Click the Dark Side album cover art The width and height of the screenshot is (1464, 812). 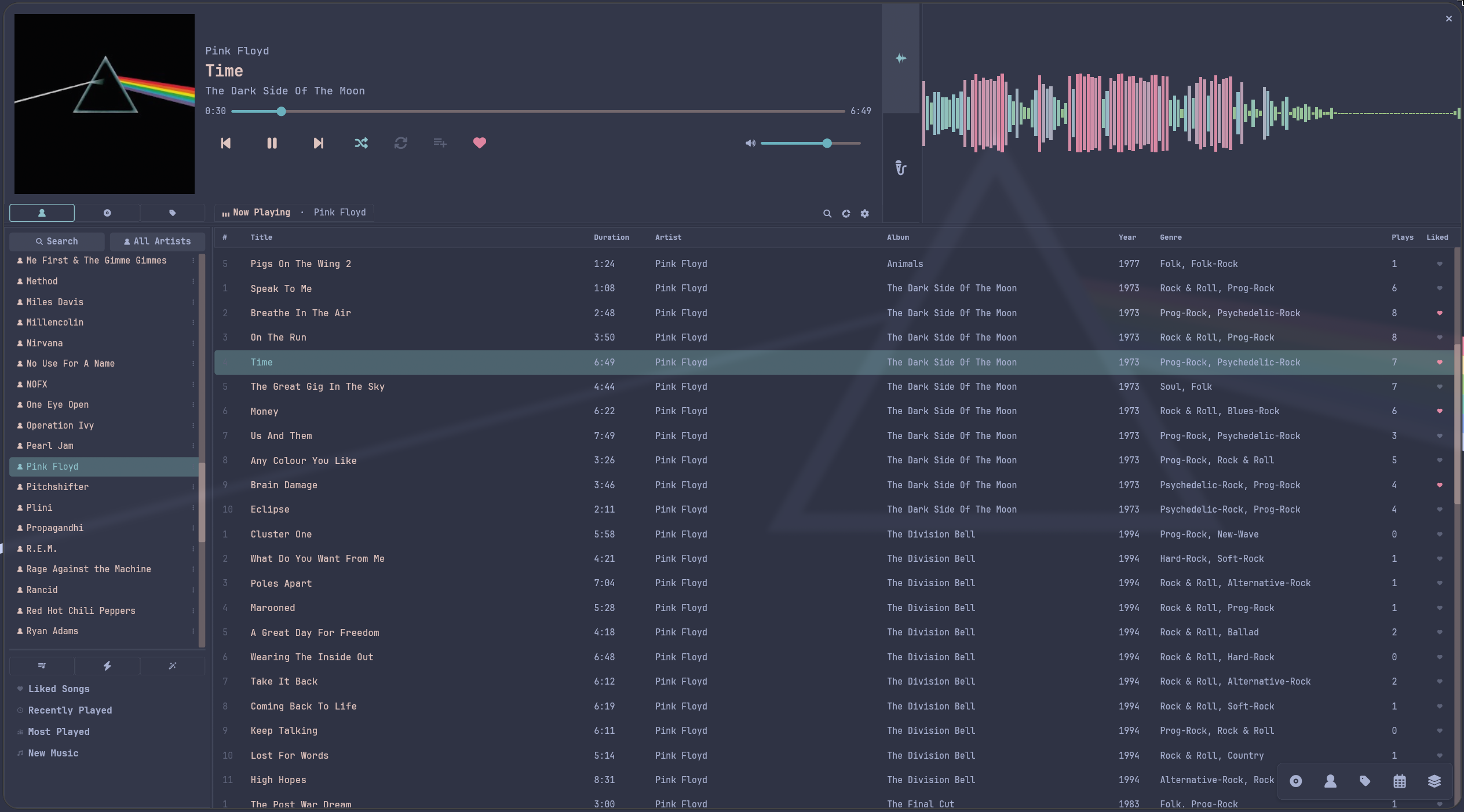click(x=104, y=104)
